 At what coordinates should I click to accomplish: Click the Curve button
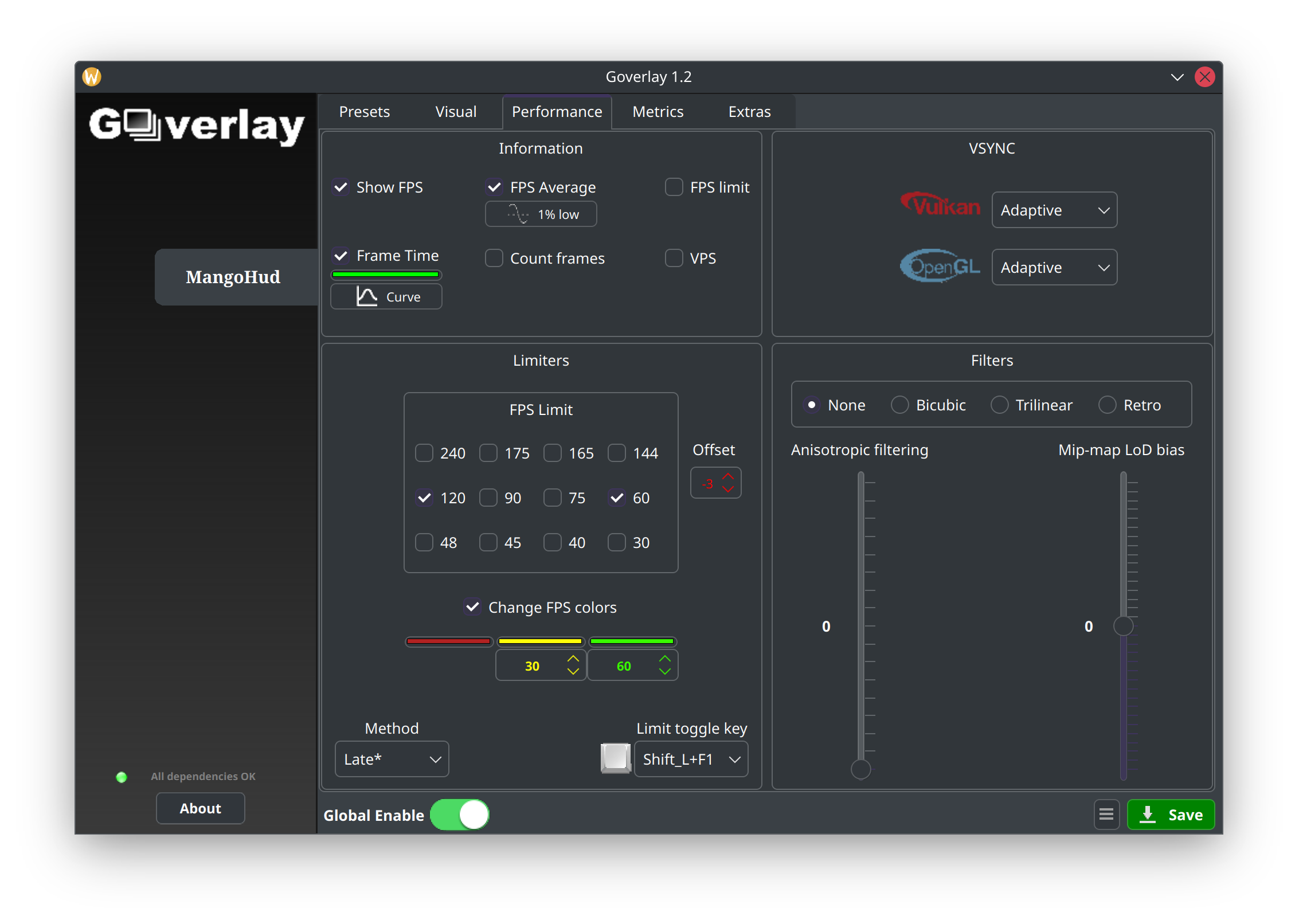[x=386, y=296]
